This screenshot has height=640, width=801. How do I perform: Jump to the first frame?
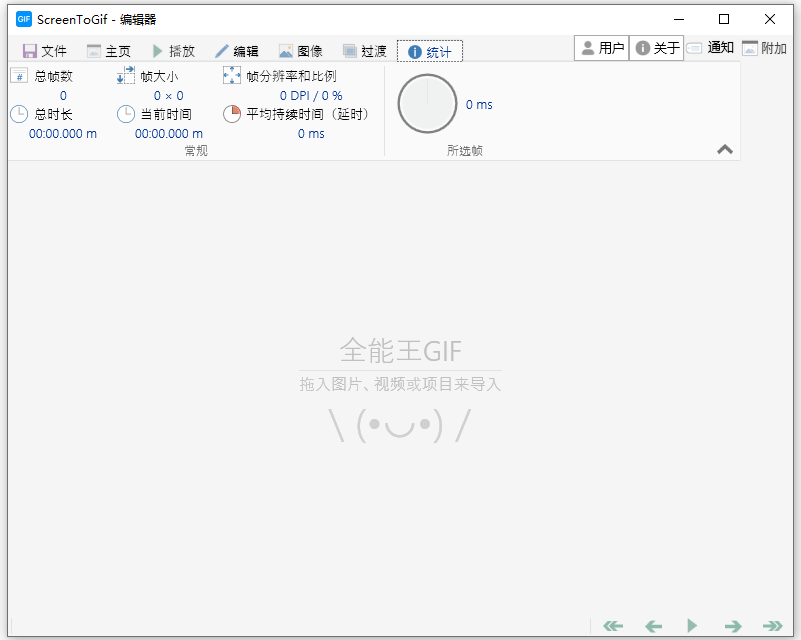tap(612, 626)
